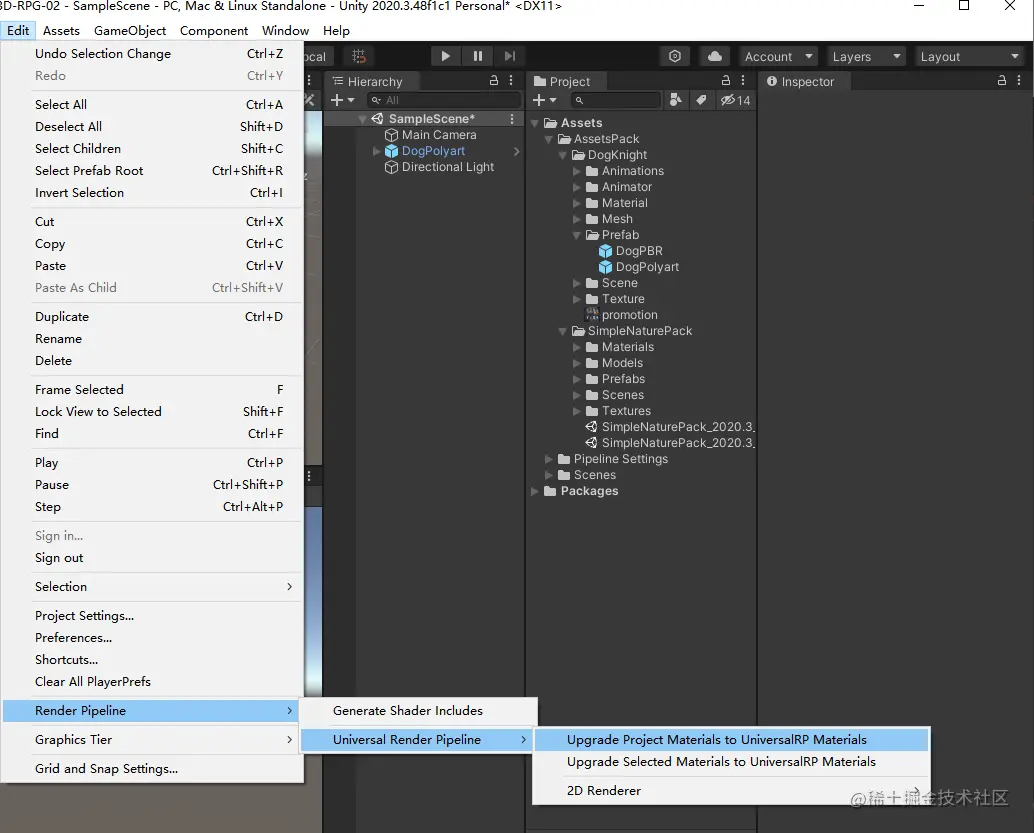Select Directional Light in Hierarchy

[447, 167]
